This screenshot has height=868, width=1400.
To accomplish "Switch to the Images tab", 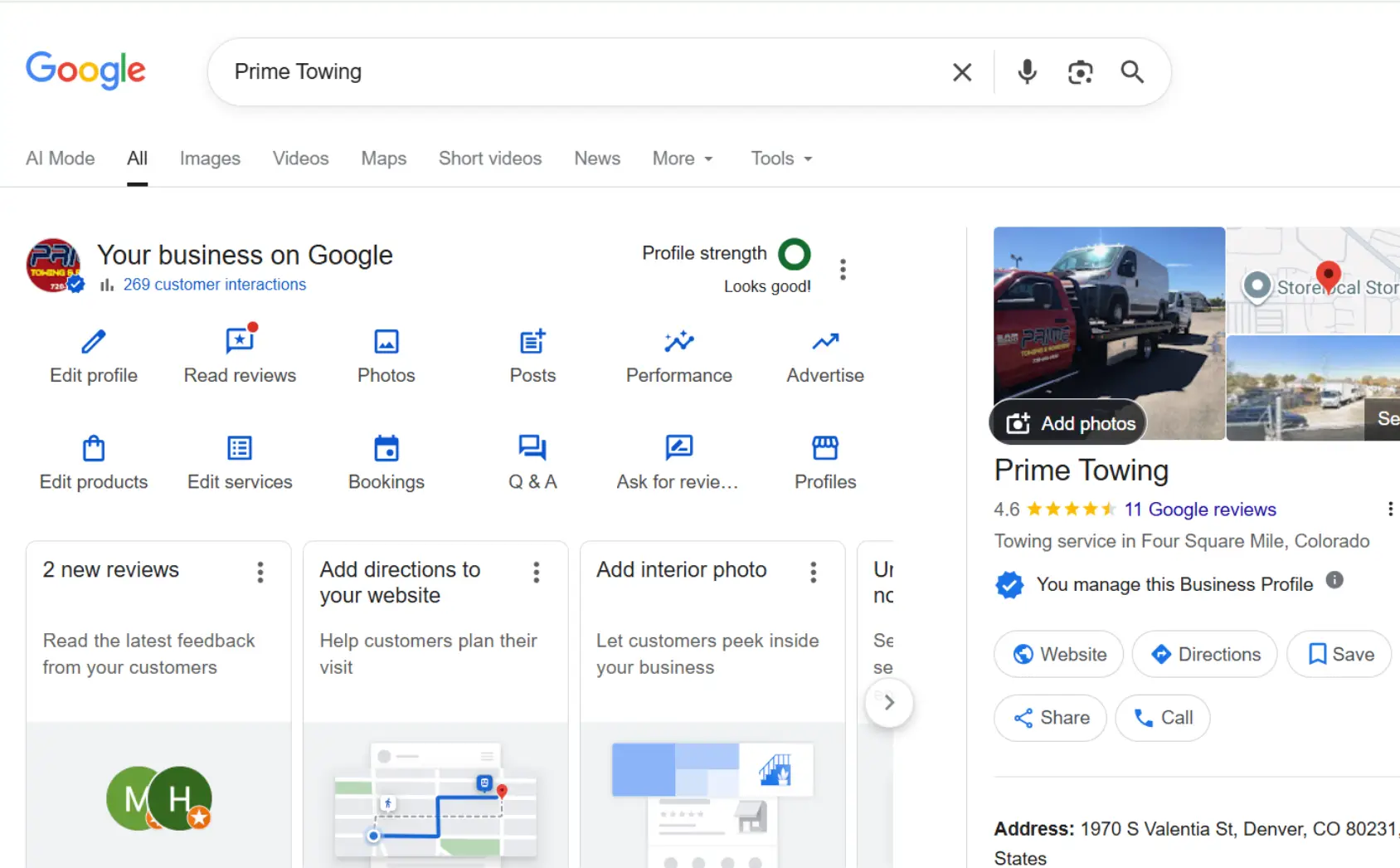I will [210, 158].
